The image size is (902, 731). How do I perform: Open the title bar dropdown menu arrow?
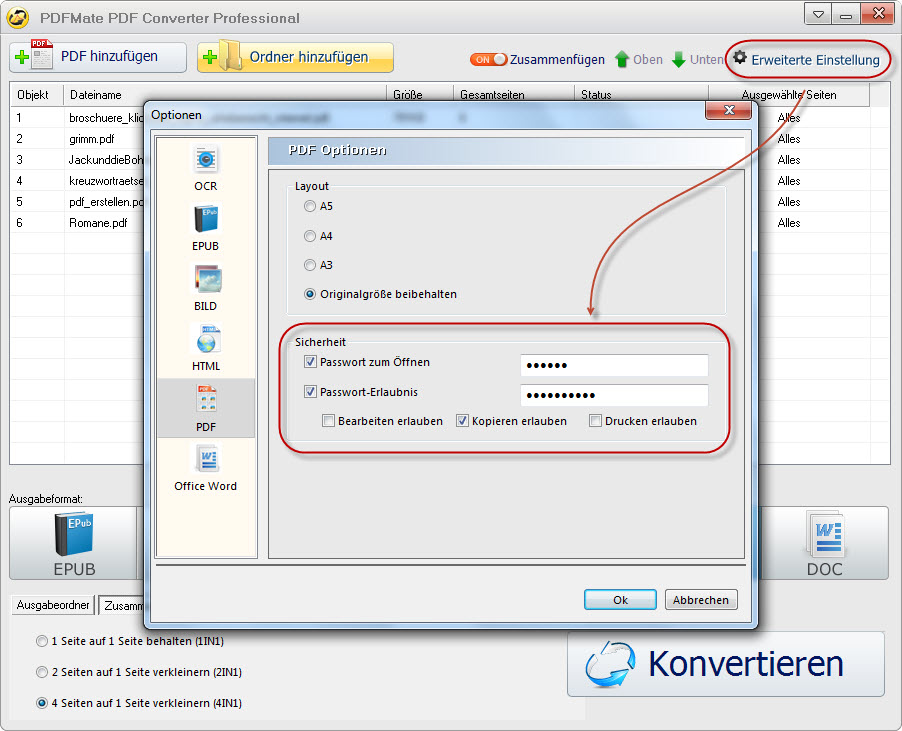(819, 15)
